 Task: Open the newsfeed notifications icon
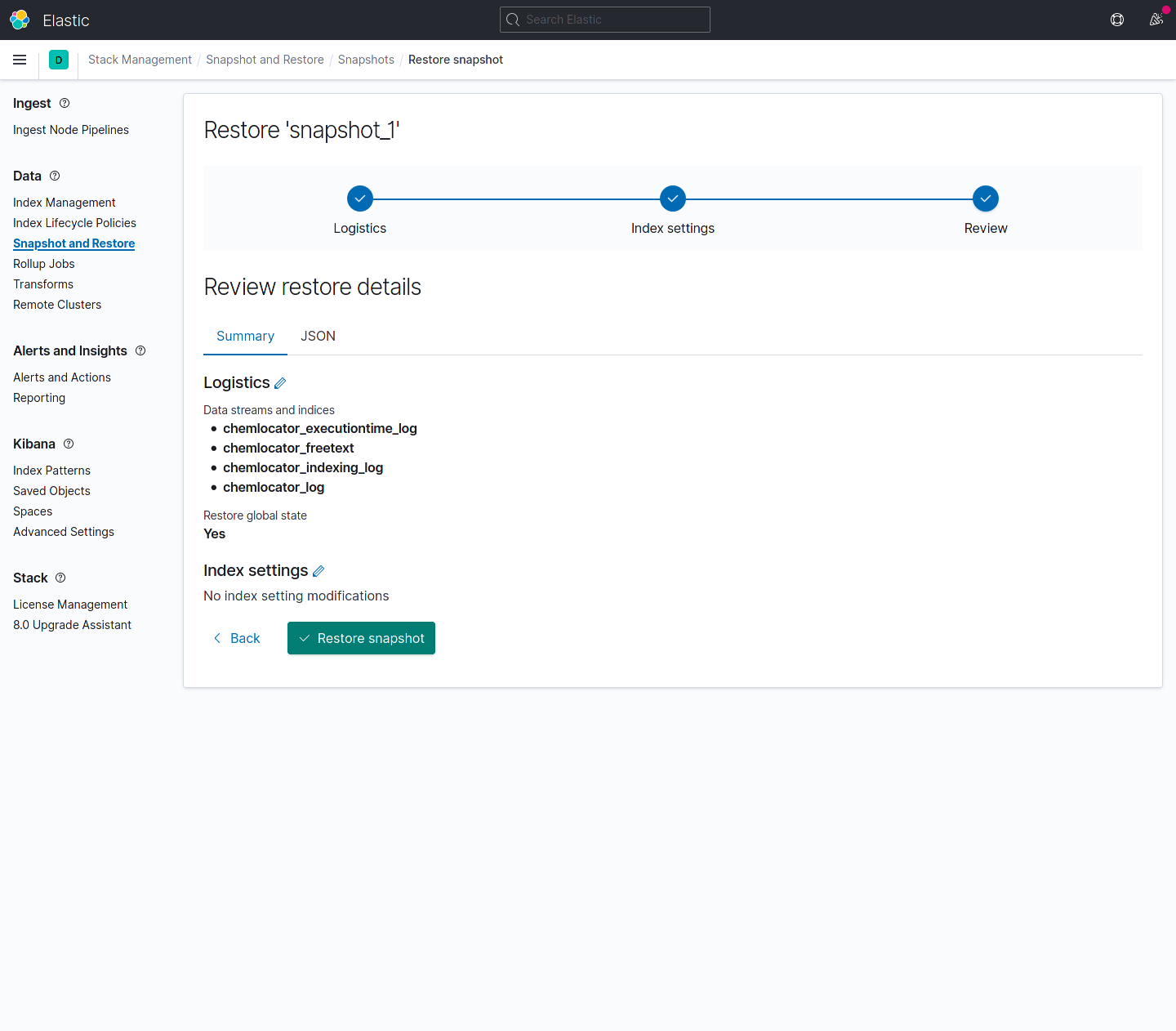click(x=1156, y=20)
